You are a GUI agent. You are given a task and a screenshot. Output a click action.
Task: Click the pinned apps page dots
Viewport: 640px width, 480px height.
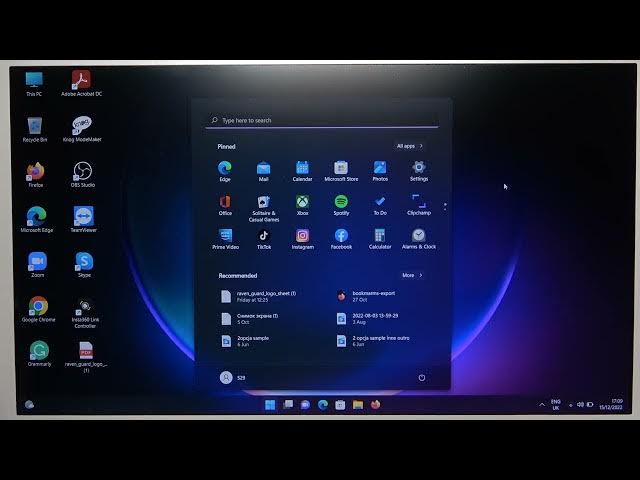click(445, 207)
